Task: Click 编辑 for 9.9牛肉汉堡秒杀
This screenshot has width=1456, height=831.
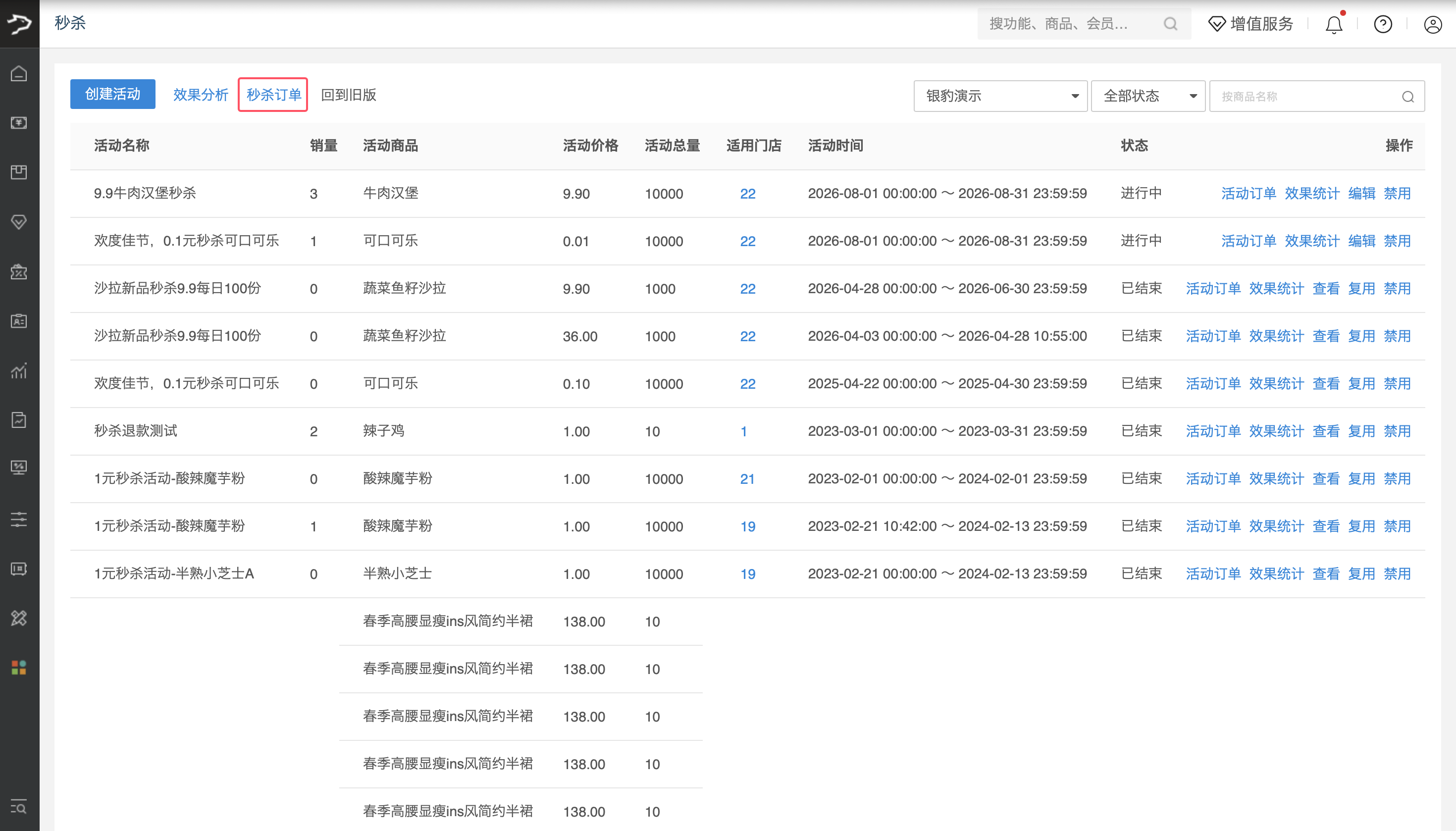Action: point(1361,194)
